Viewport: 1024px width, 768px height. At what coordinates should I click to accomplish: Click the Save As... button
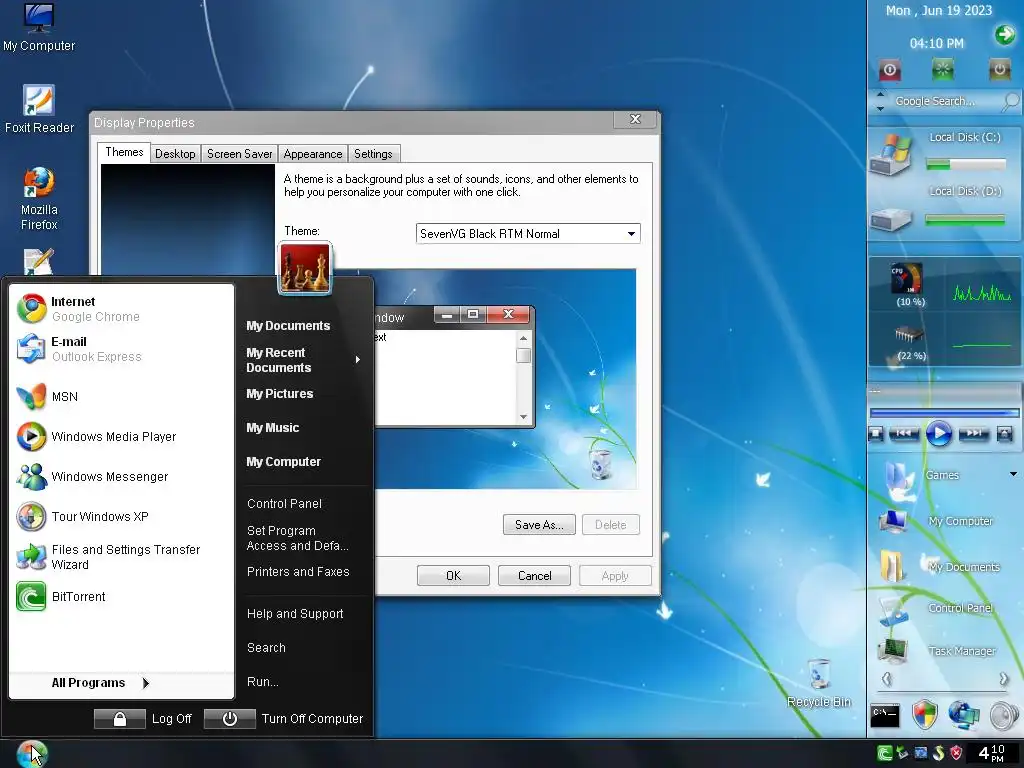coord(539,524)
